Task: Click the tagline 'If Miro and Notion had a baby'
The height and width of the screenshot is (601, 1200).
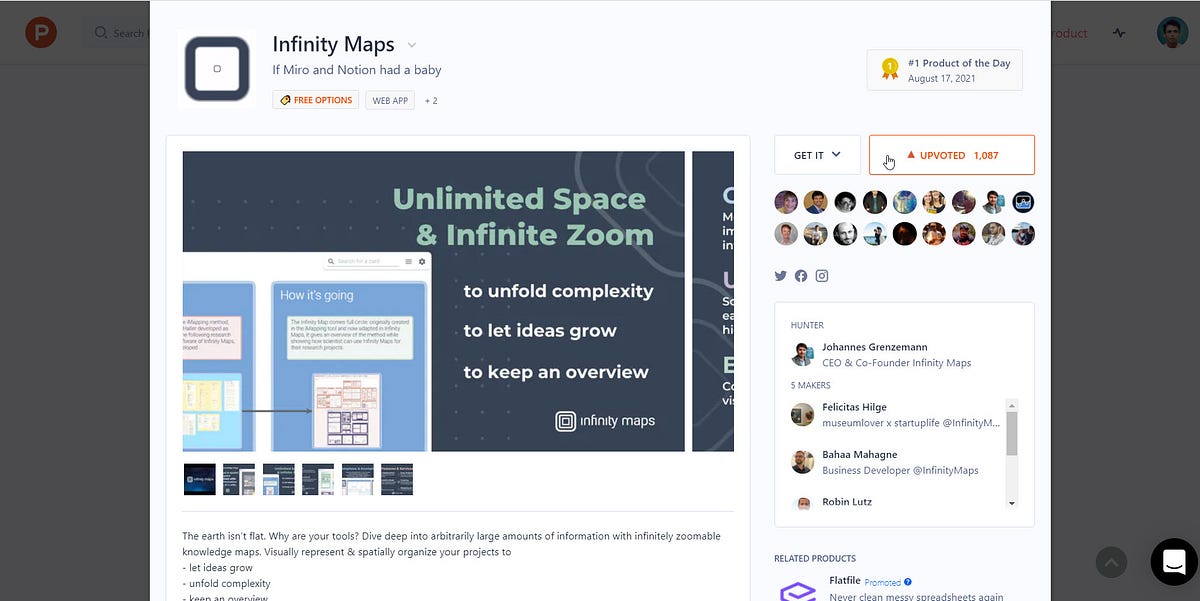Action: click(x=357, y=70)
